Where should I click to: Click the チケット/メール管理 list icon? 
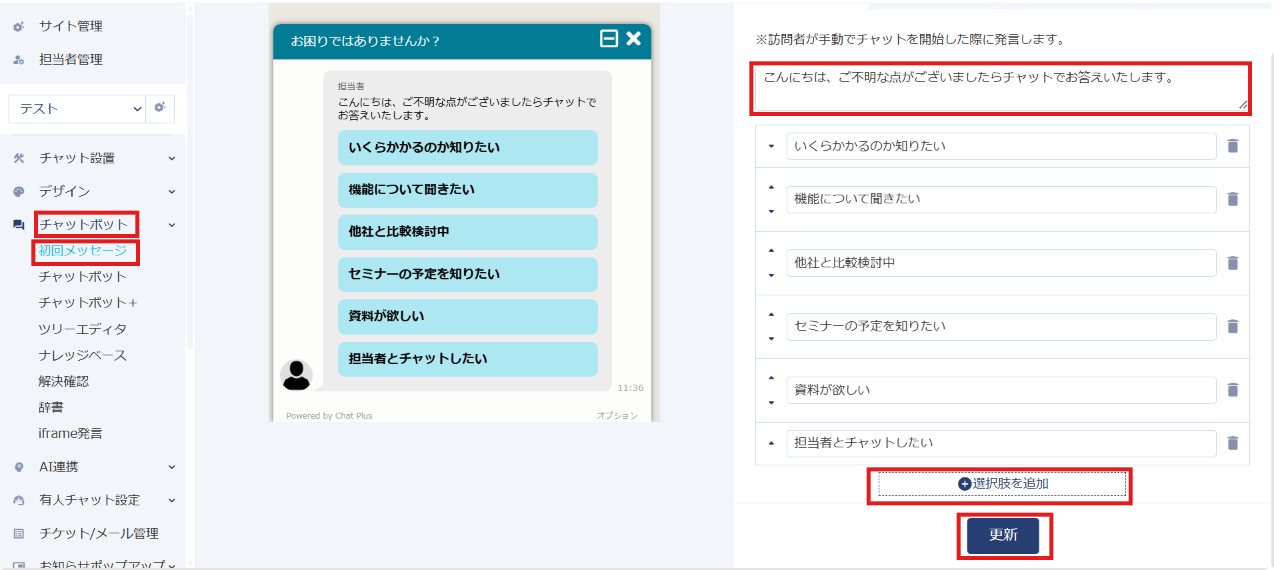[18, 534]
